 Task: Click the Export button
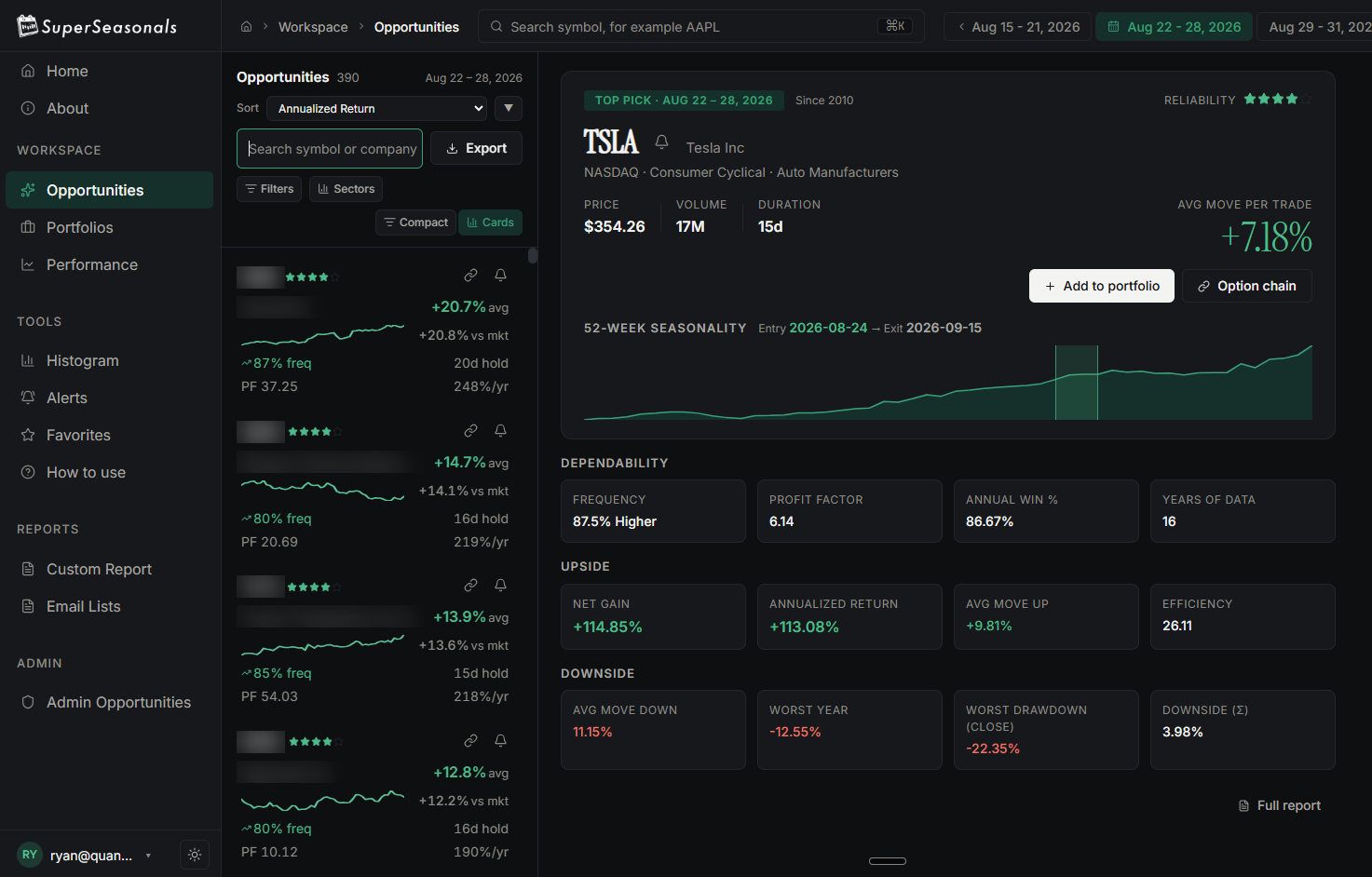coord(476,148)
